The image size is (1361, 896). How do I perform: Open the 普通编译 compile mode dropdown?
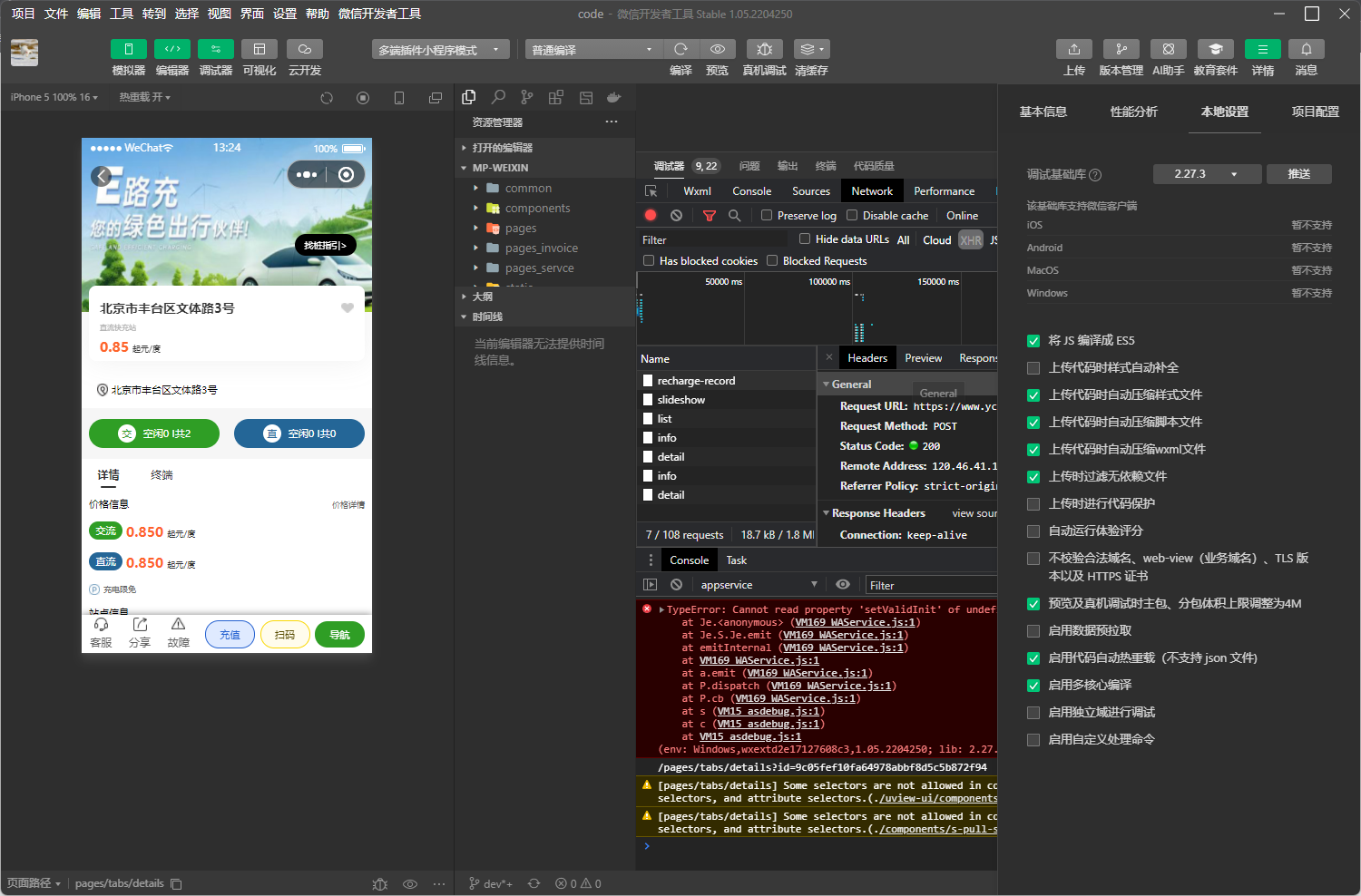pos(593,50)
